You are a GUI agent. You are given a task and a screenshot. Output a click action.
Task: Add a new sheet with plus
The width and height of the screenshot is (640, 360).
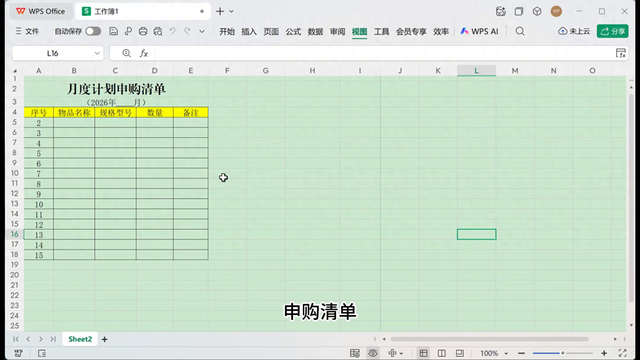point(104,339)
